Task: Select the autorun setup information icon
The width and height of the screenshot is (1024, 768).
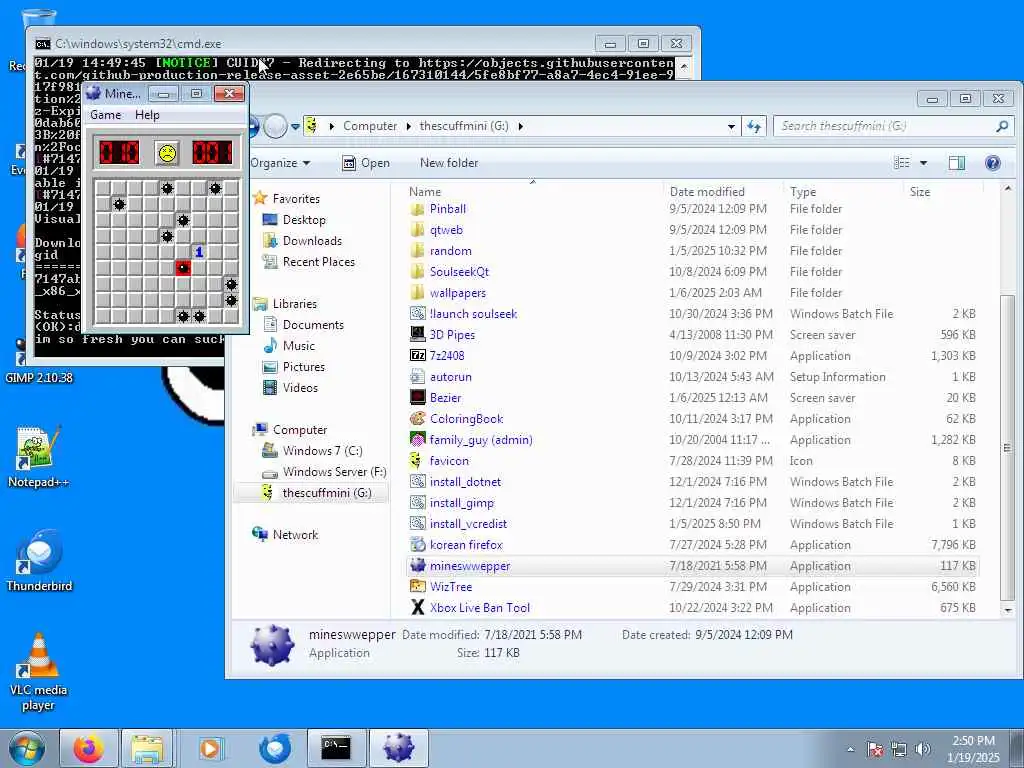Action: coord(417,377)
